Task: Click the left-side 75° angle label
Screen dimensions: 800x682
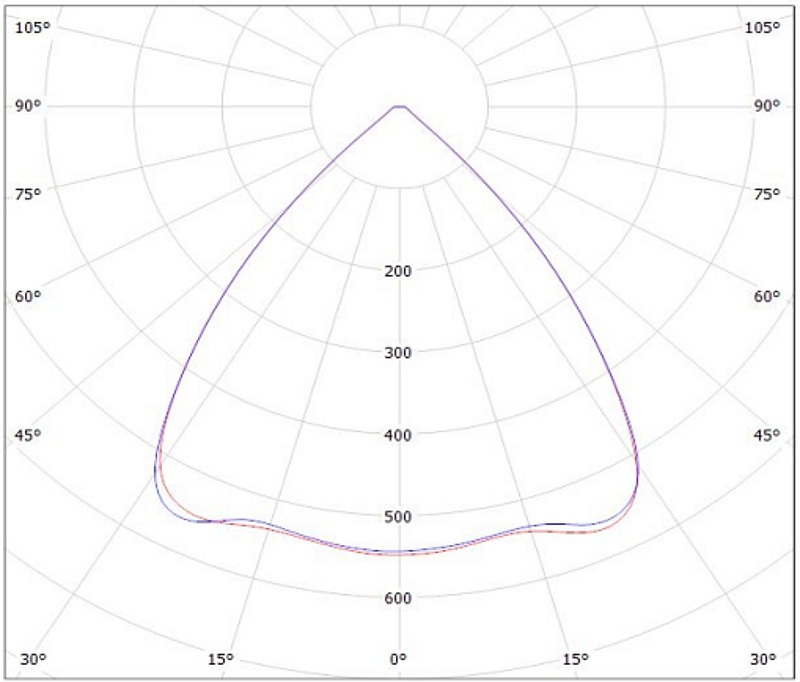Action: point(28,194)
